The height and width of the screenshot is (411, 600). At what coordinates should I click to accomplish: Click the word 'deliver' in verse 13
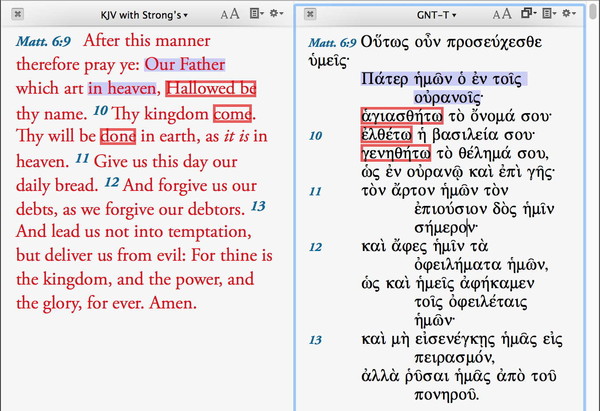tap(69, 256)
